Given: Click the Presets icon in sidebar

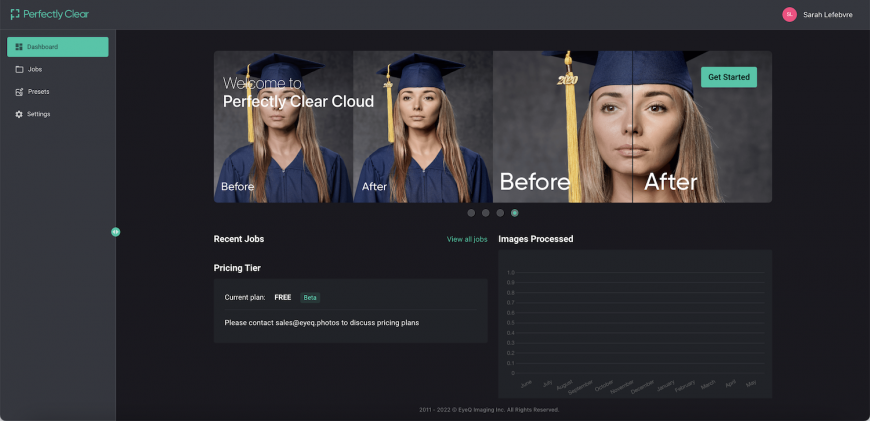Looking at the screenshot, I should (x=19, y=92).
